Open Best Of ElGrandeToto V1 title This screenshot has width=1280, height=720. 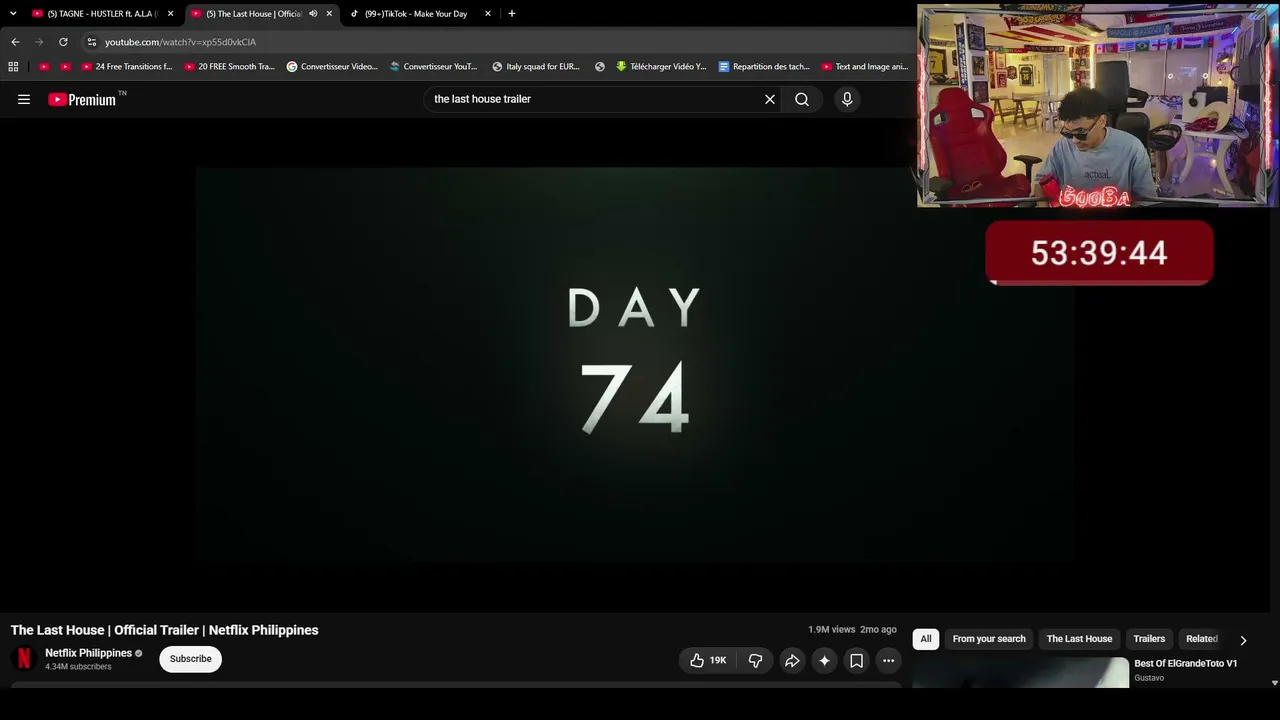point(1185,664)
